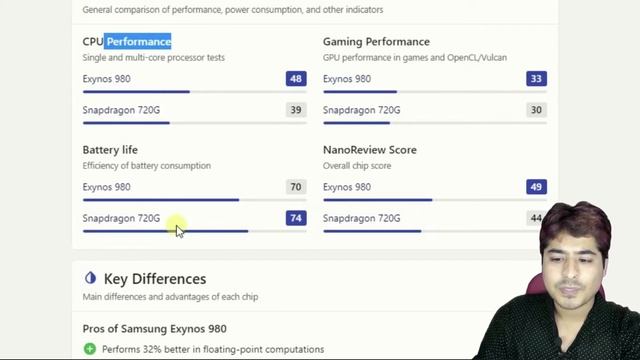The height and width of the screenshot is (360, 640).
Task: Click the CPU Performance score badge 48
Action: pos(296,79)
